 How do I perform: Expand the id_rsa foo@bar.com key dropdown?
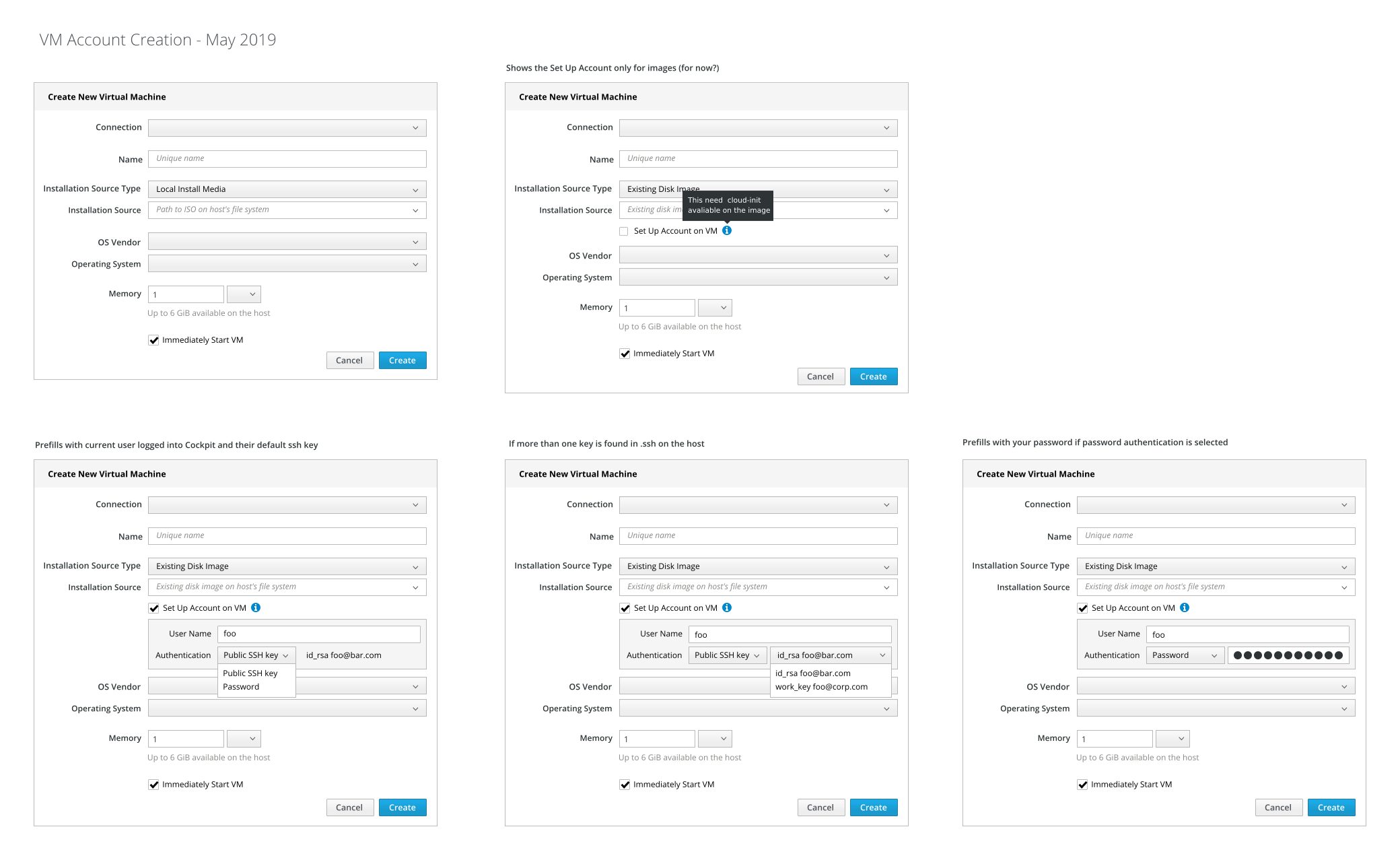tap(831, 655)
